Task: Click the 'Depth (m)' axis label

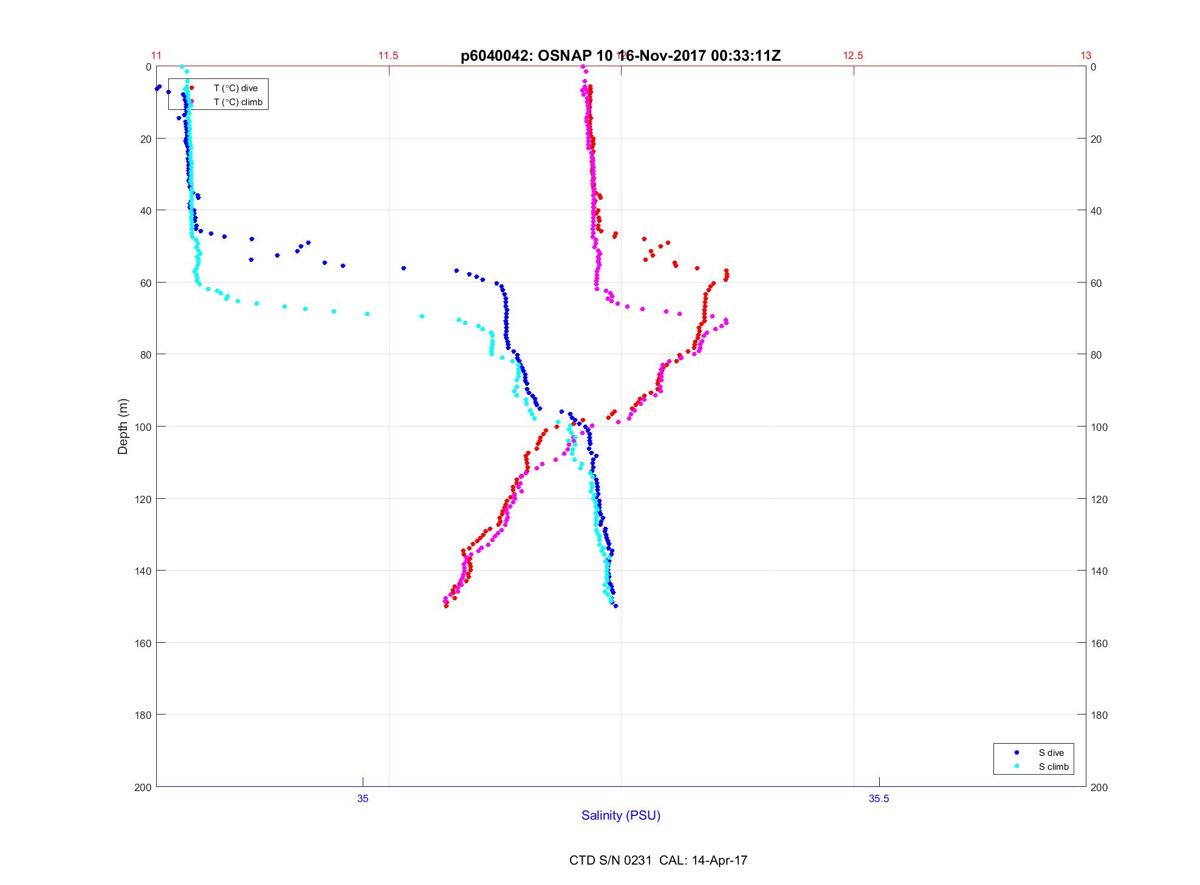Action: (123, 427)
